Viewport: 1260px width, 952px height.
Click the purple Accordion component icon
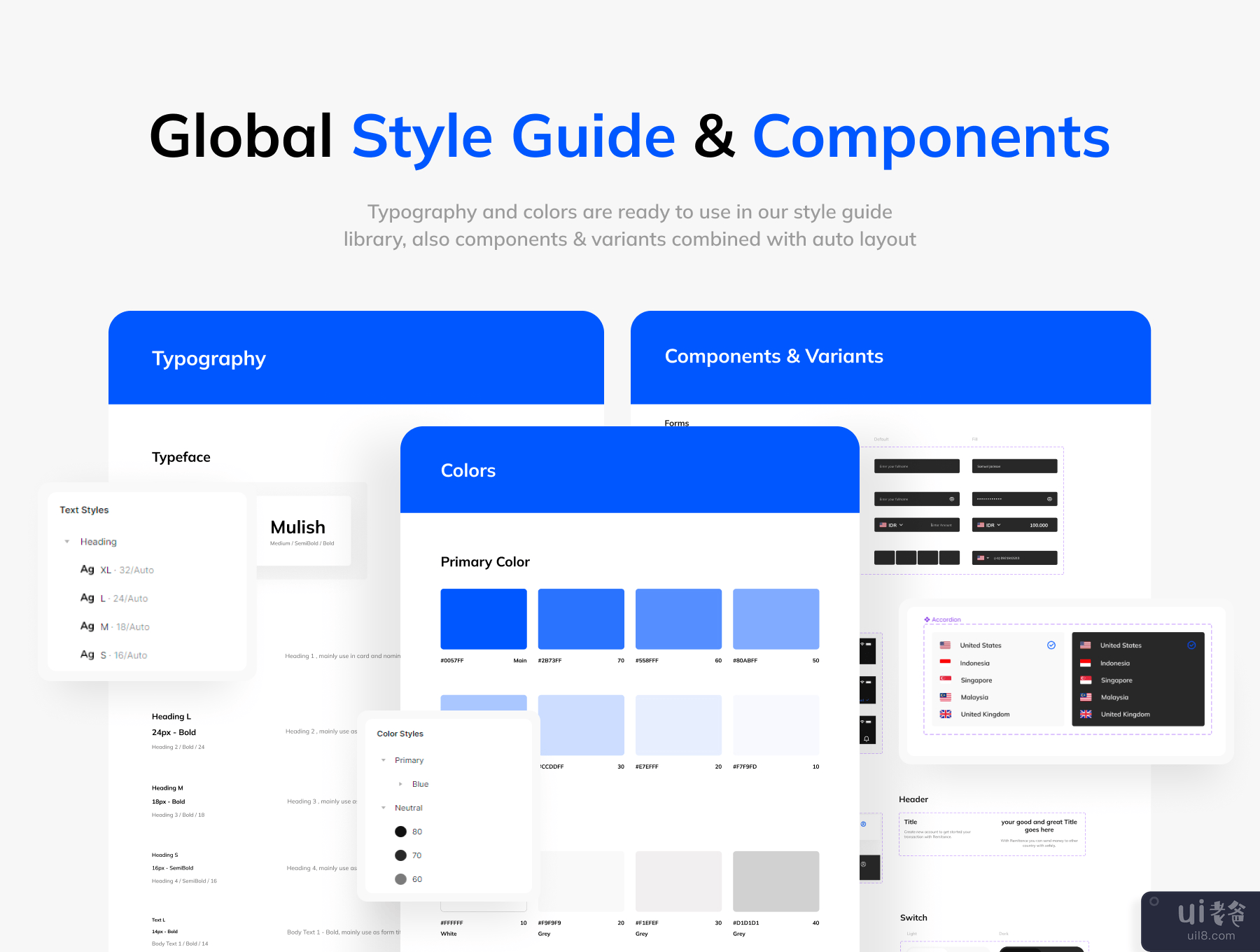[927, 619]
